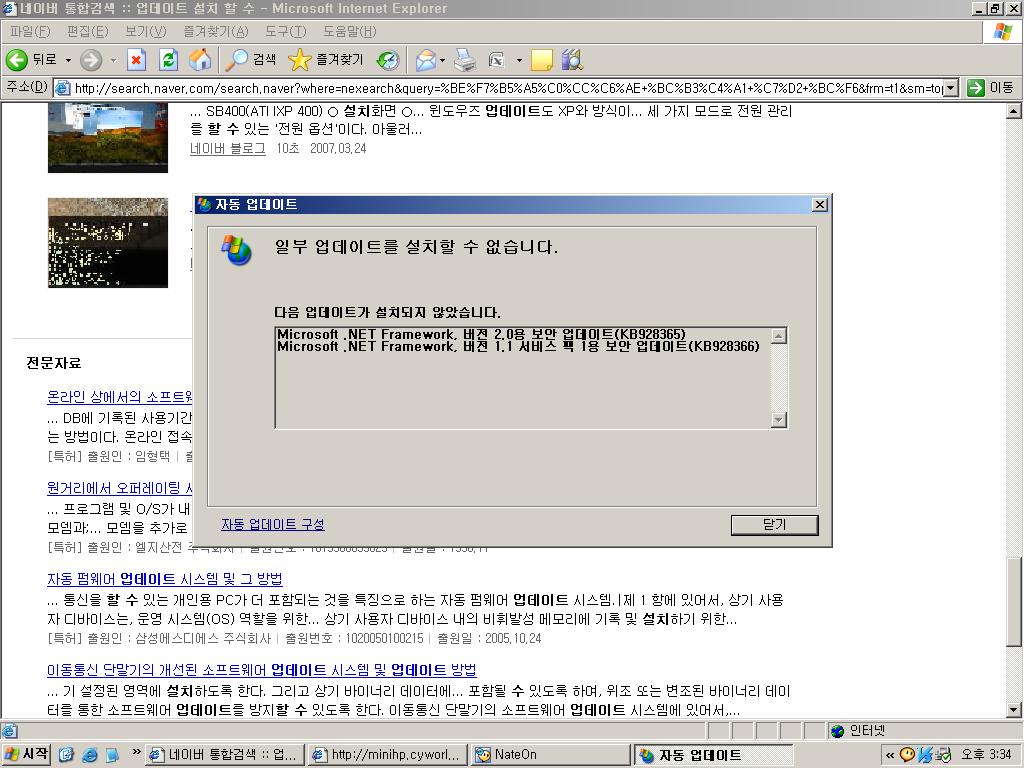Click the system tray clock 오후 3:34
1024x768 pixels.
point(985,754)
